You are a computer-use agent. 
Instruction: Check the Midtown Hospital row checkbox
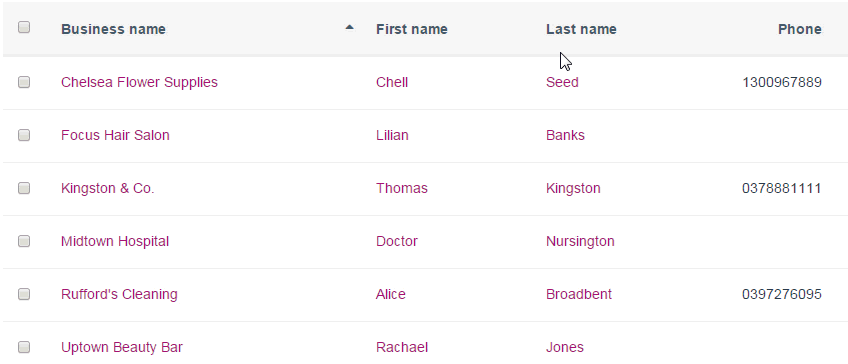tap(24, 241)
